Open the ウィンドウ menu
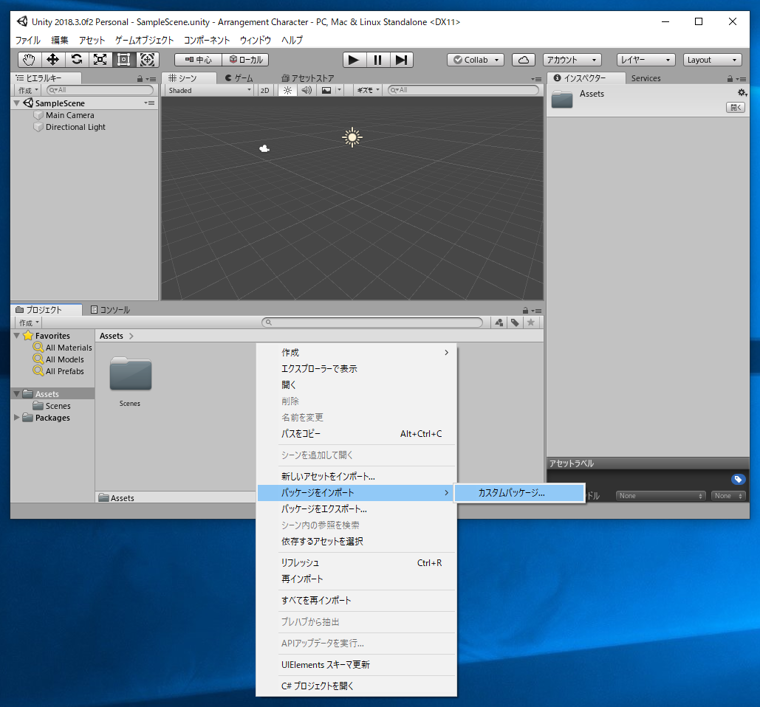This screenshot has width=760, height=707. pyautogui.click(x=255, y=40)
